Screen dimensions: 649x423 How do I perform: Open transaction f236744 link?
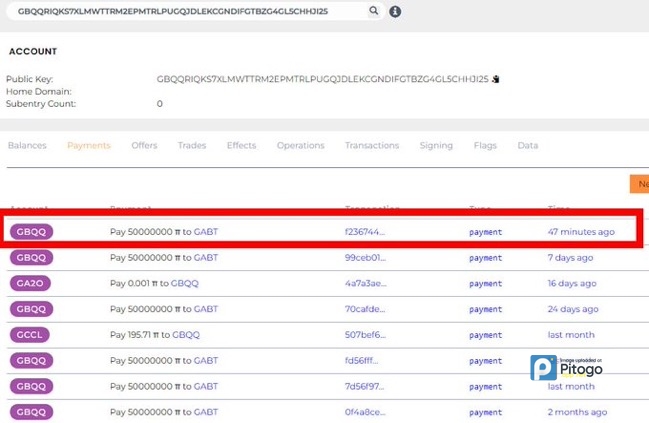[364, 232]
